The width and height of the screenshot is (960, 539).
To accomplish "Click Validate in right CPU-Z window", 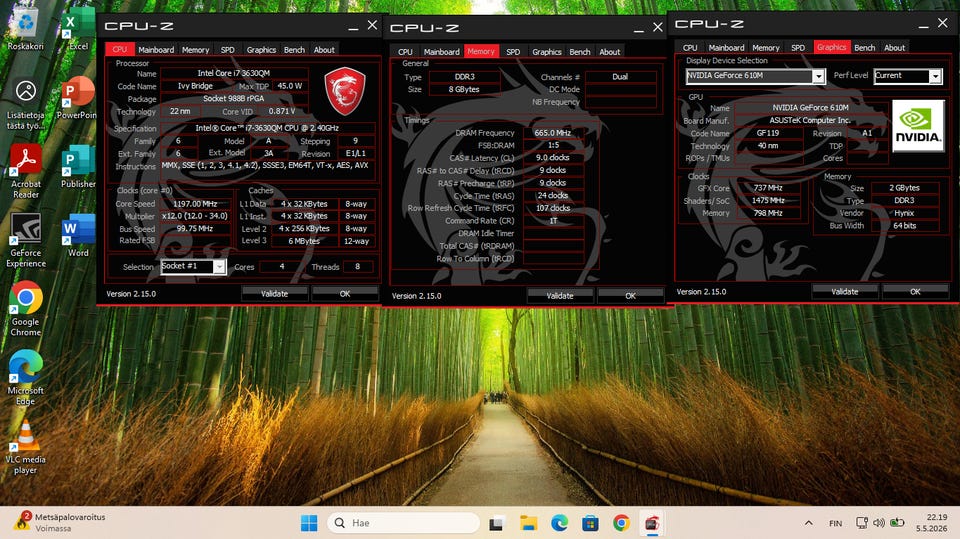I will (845, 292).
